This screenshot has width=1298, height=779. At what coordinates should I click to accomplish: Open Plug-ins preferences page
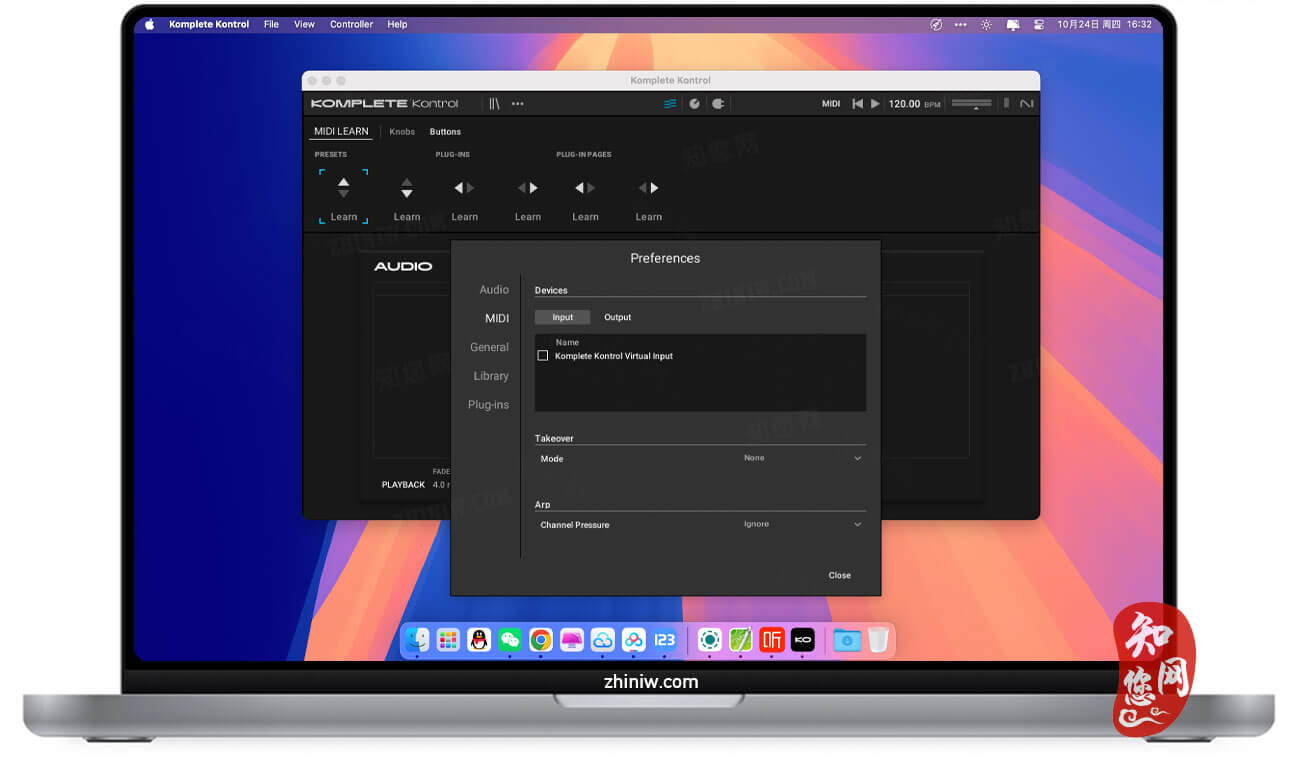pyautogui.click(x=488, y=405)
